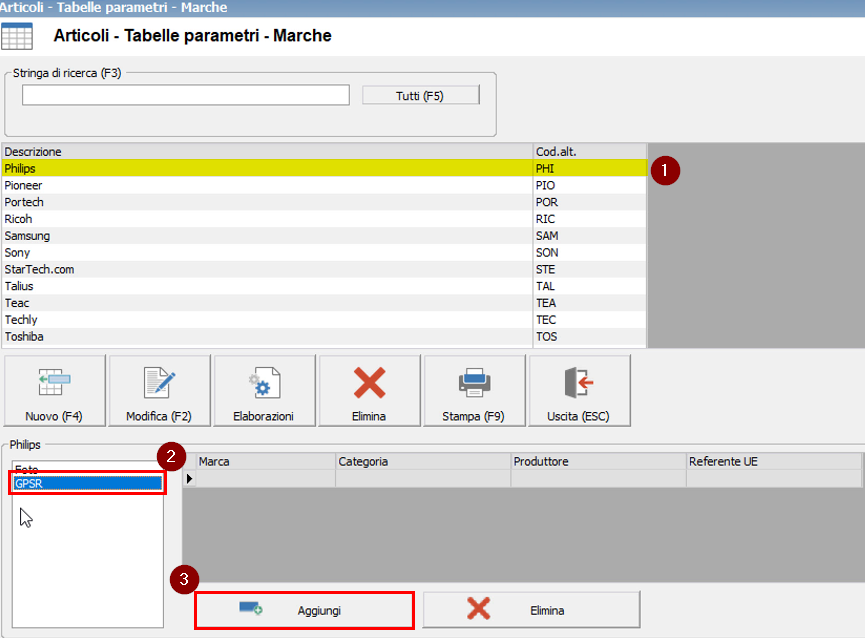Click the RIC code cell
865x638 pixels.
[590, 219]
